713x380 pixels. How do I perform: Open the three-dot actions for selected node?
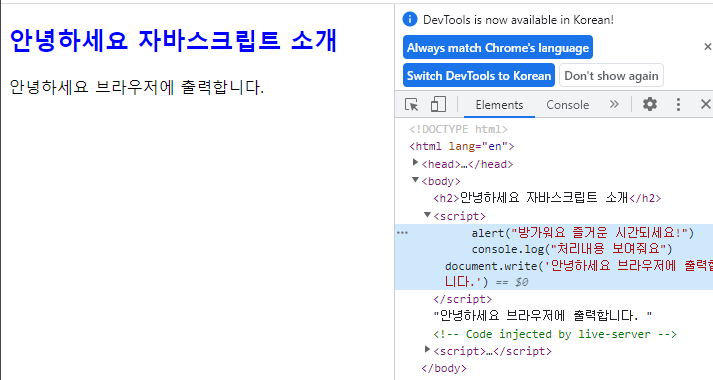click(x=402, y=233)
